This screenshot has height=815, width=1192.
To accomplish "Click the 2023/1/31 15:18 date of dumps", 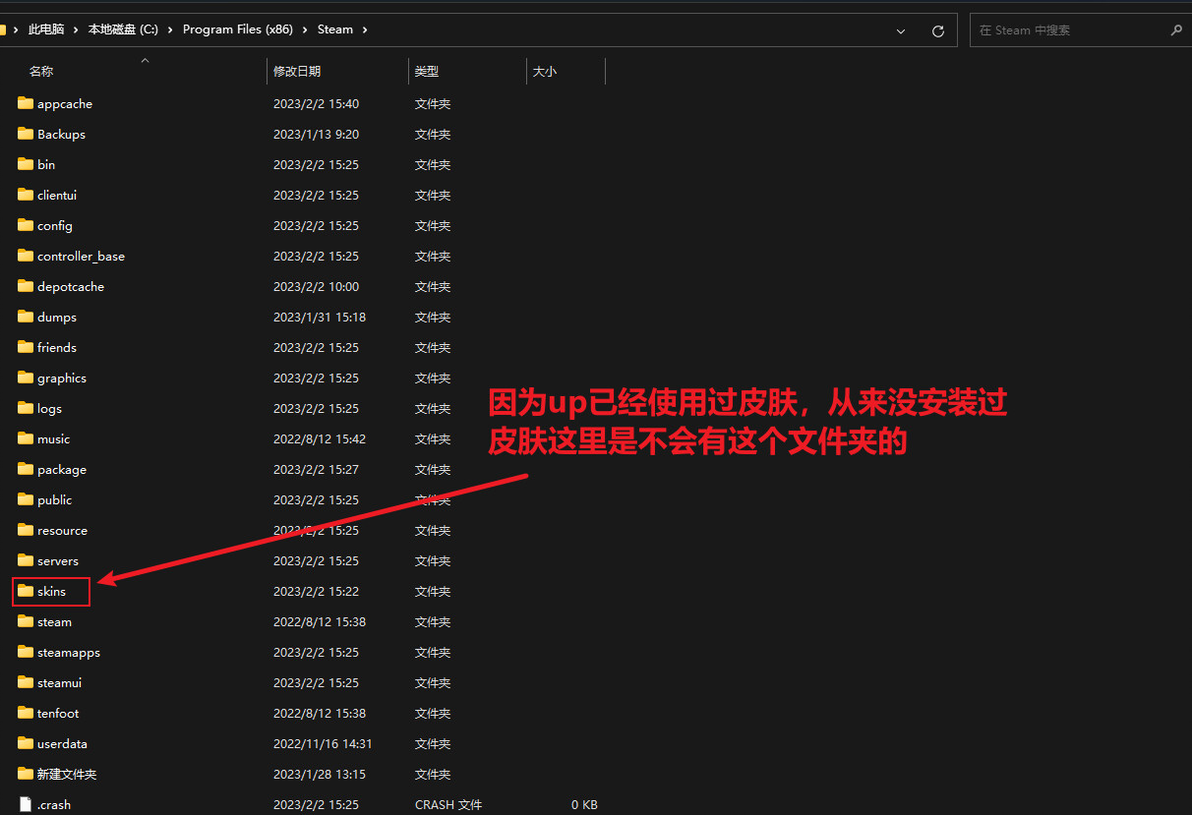I will [319, 317].
